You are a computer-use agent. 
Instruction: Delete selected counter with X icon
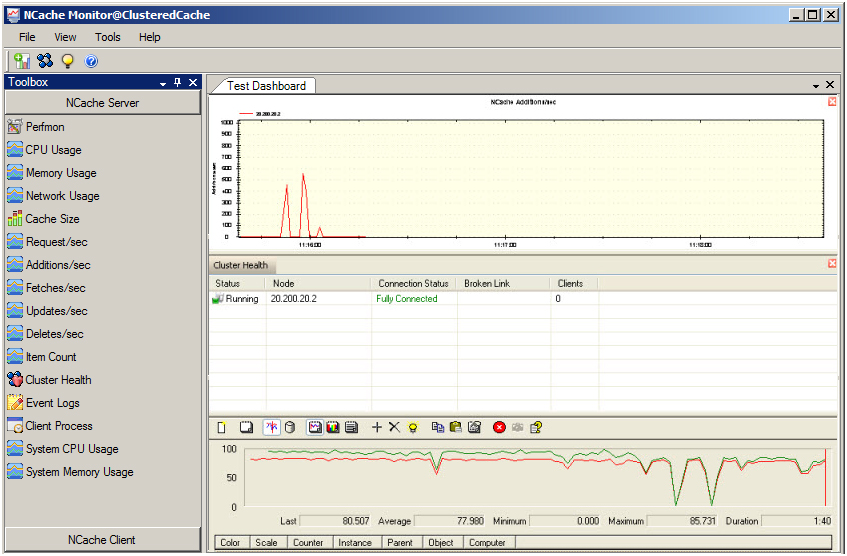pyautogui.click(x=394, y=427)
